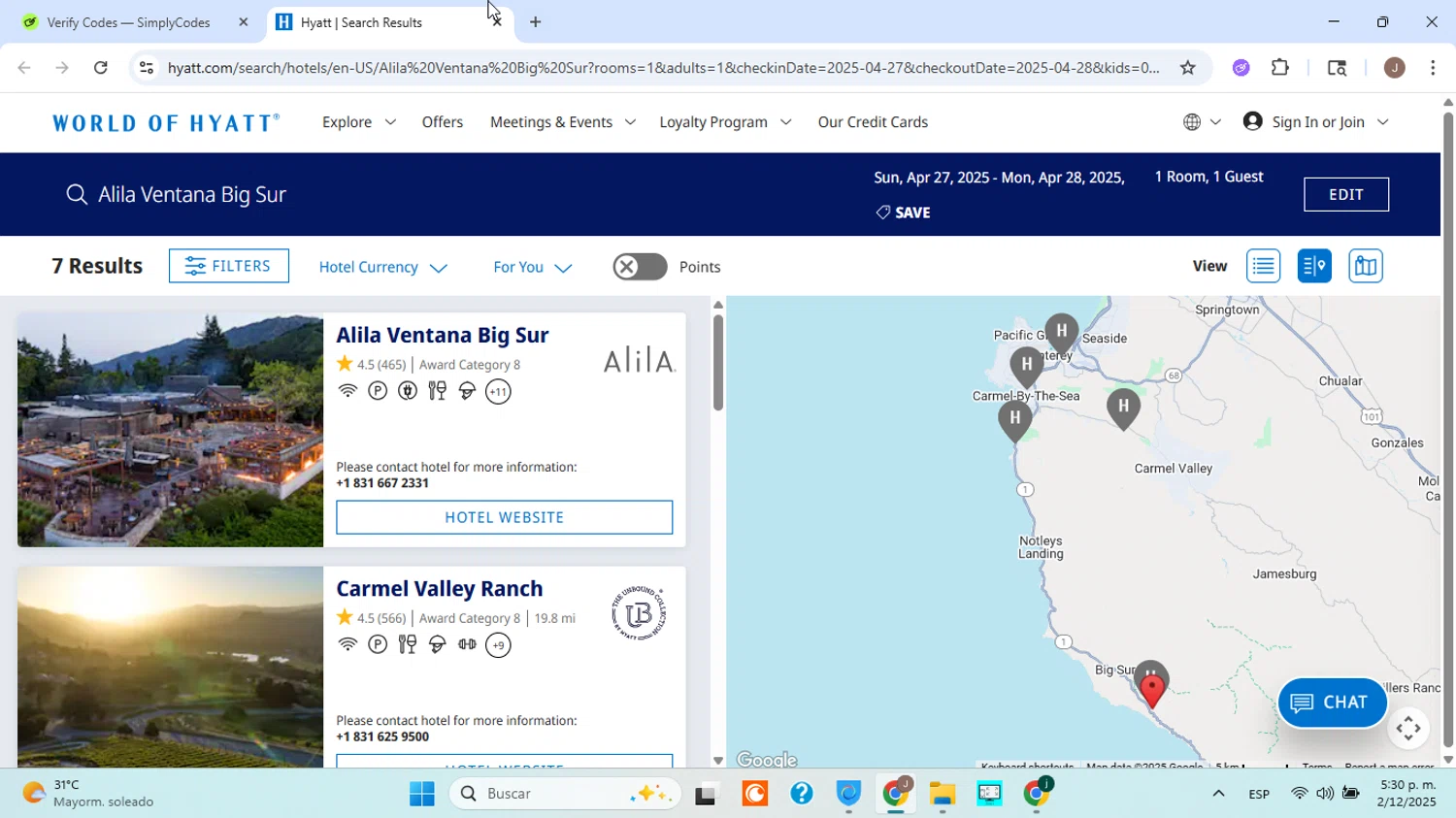This screenshot has height=818, width=1456.
Task: Click the fitness amenity icon for Carmel Valley Ranch
Action: tap(467, 644)
